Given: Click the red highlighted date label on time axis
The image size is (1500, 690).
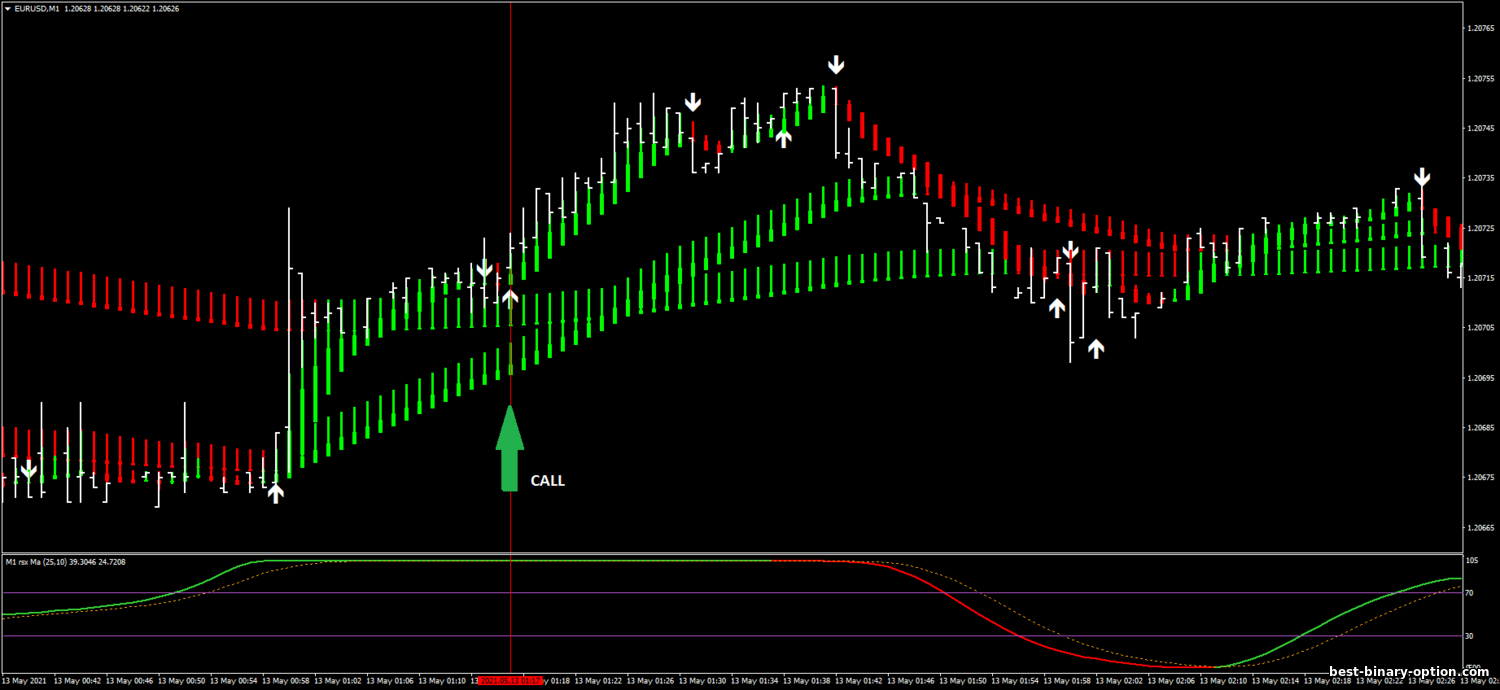Looking at the screenshot, I should click(x=510, y=681).
